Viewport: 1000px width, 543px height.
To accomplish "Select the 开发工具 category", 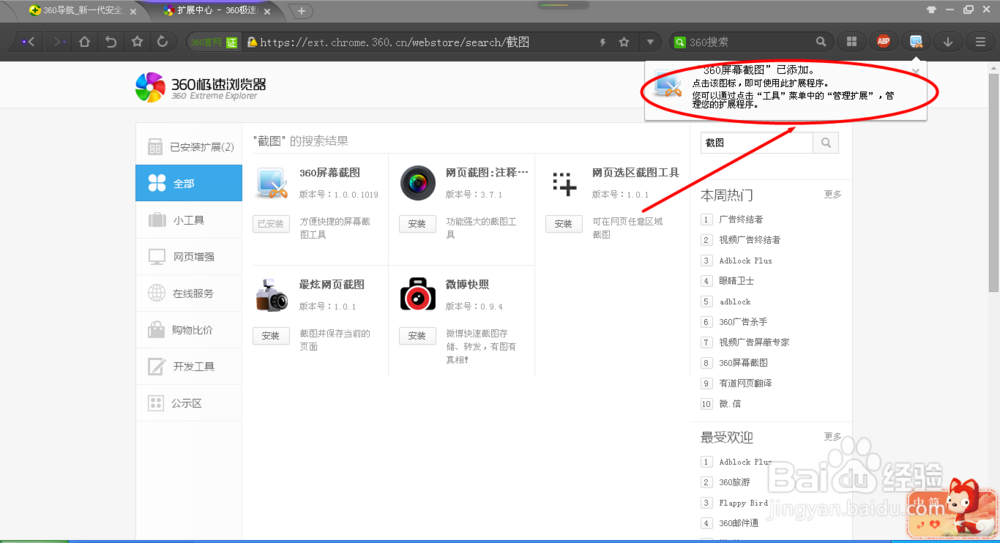I will (189, 366).
